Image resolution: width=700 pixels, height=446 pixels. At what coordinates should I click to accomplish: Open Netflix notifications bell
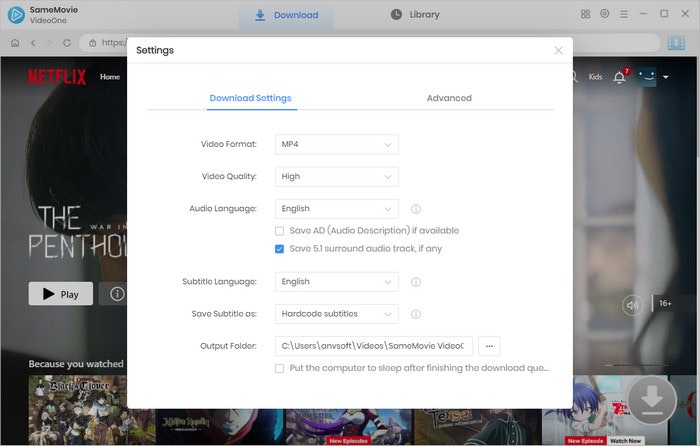tap(619, 77)
